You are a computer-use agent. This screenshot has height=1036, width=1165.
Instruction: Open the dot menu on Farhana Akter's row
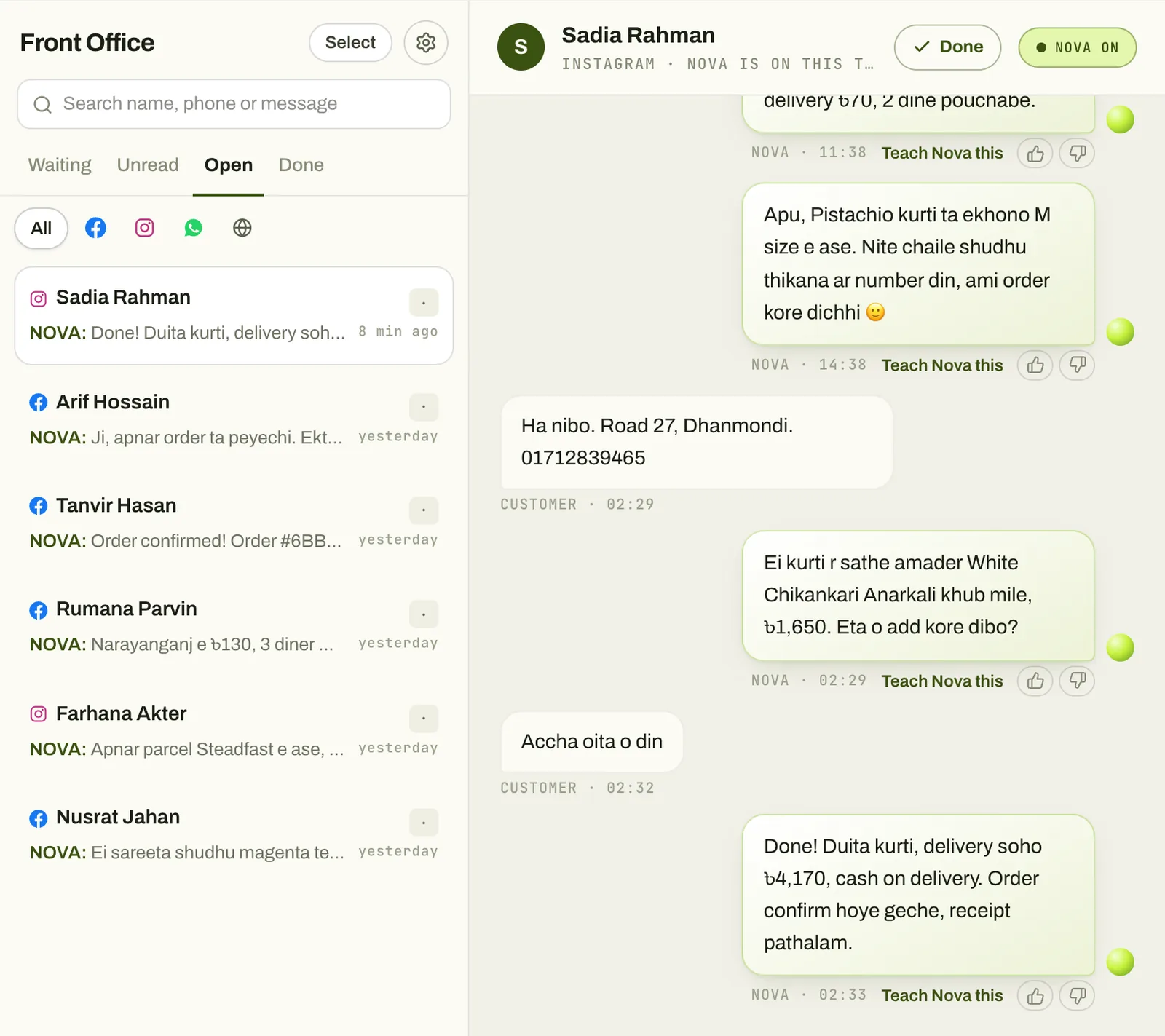[x=424, y=718]
